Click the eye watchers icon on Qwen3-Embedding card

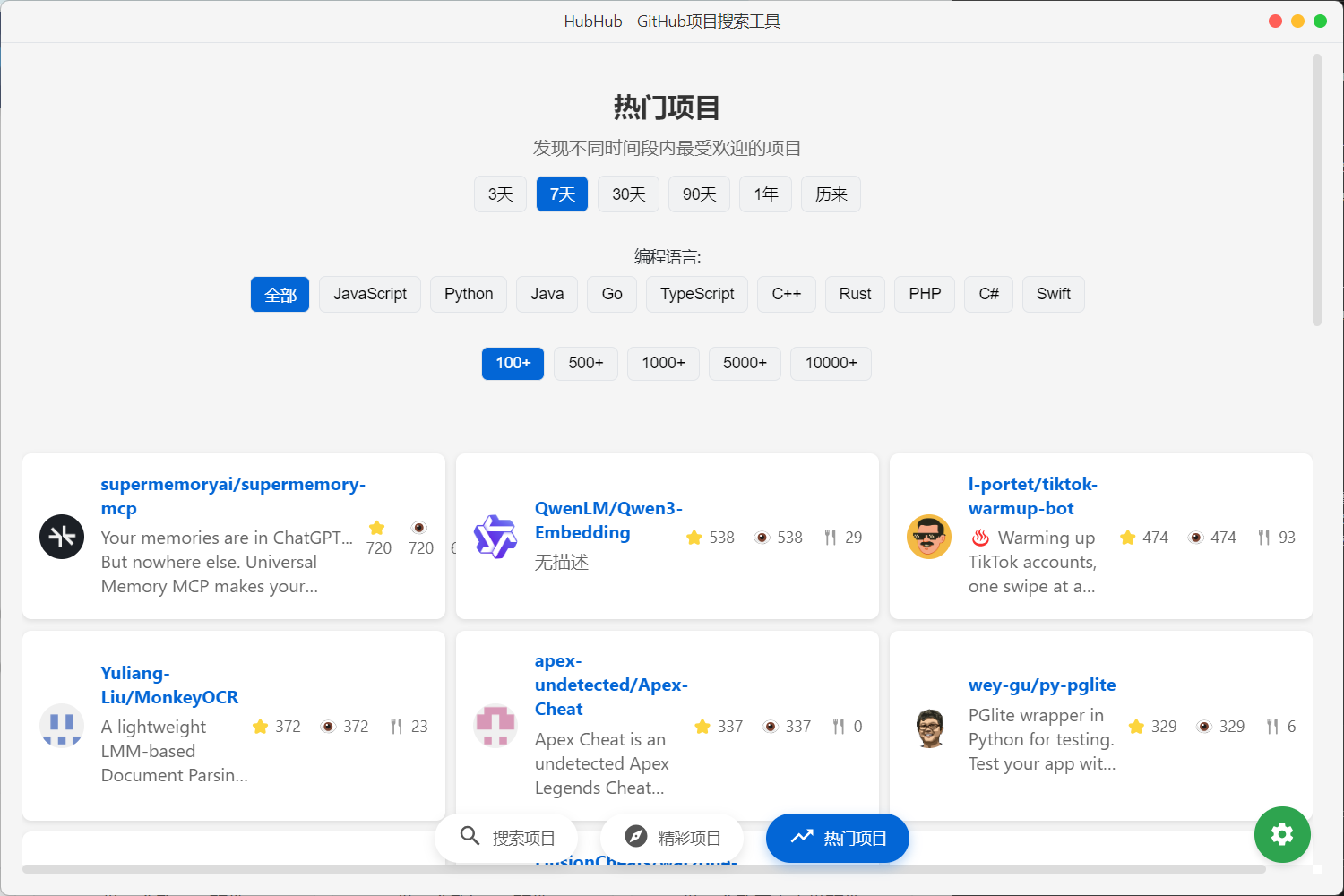[762, 538]
